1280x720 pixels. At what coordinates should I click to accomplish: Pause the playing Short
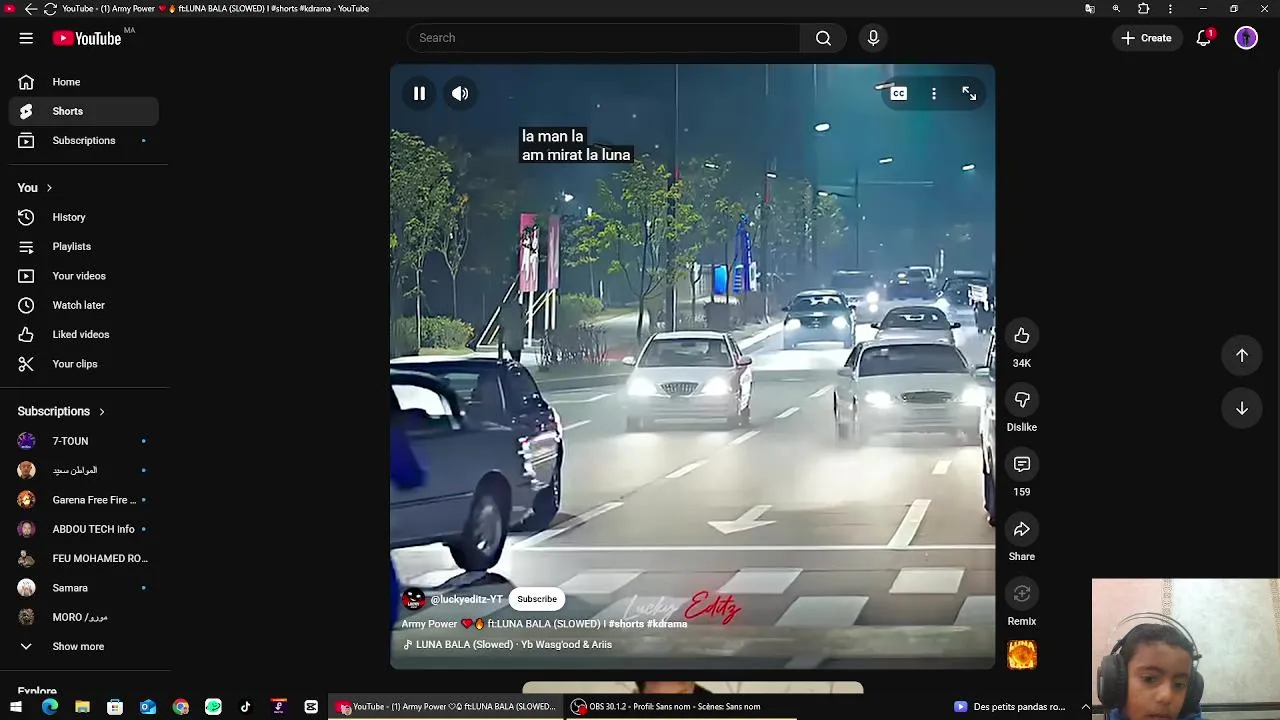point(419,93)
